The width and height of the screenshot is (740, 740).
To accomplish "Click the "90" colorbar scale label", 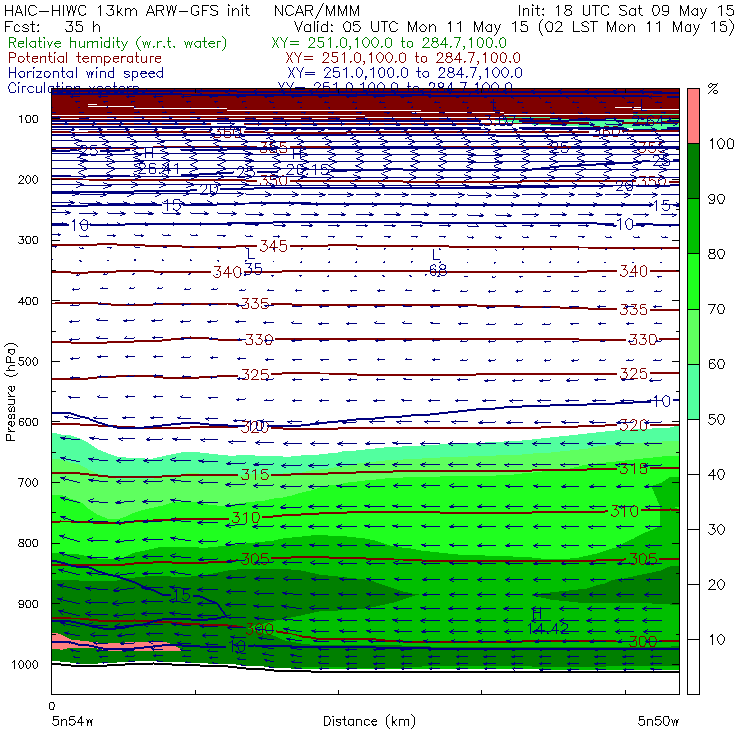I will [x=716, y=199].
